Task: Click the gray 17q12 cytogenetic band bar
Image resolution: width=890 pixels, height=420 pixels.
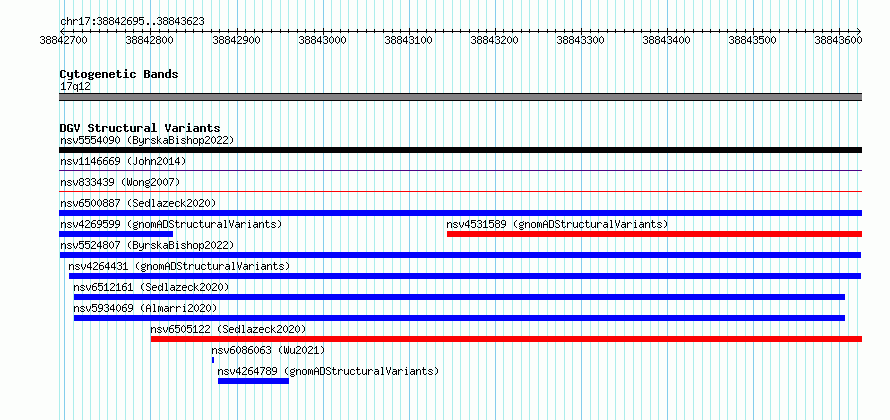Action: tap(460, 97)
